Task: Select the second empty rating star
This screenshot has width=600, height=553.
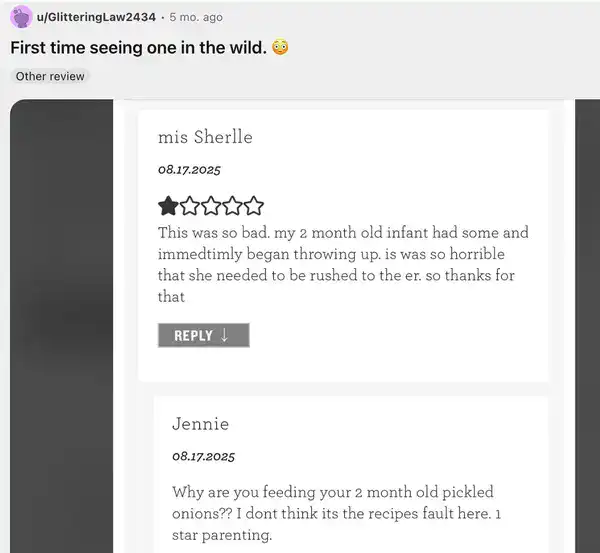Action: (190, 206)
